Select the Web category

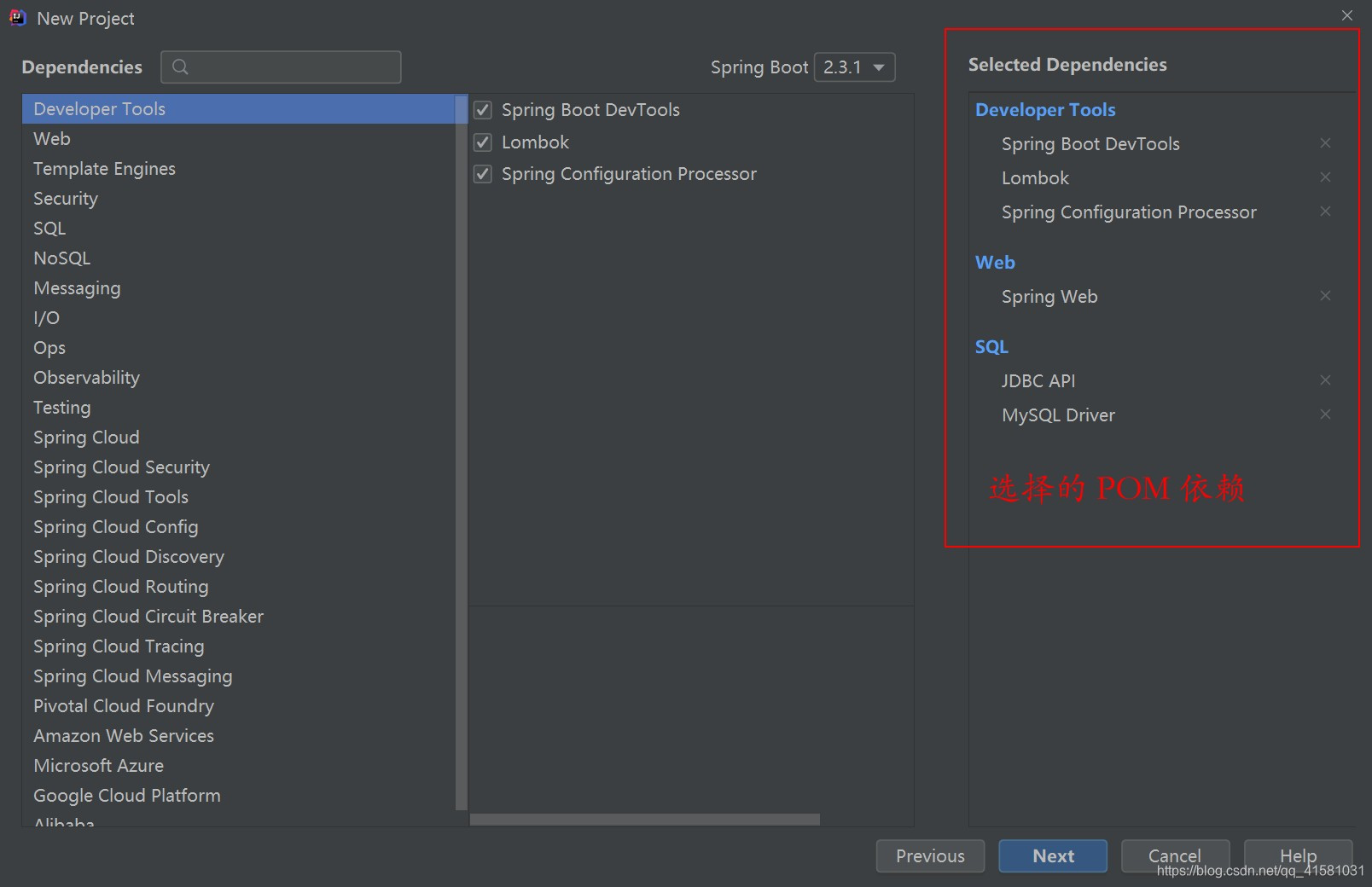coord(239,139)
